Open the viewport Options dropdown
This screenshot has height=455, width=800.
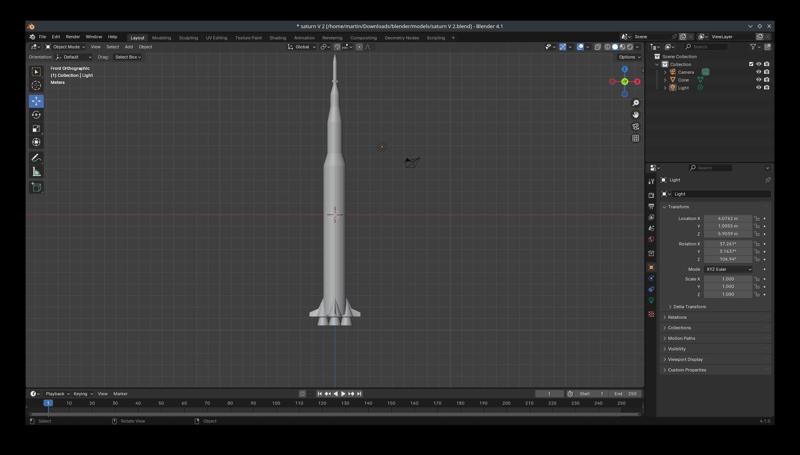coord(629,57)
